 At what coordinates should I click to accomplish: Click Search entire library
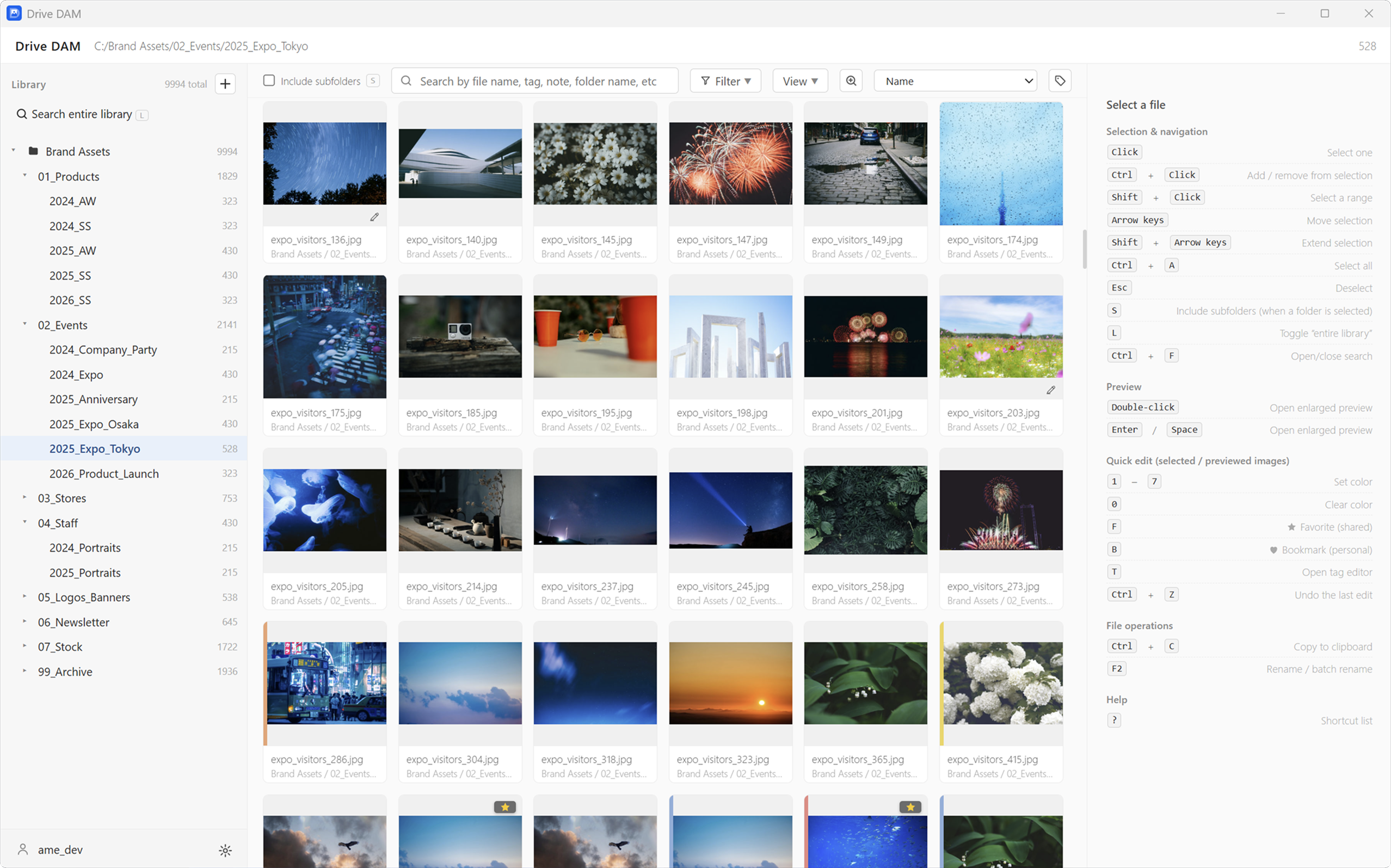pyautogui.click(x=82, y=114)
